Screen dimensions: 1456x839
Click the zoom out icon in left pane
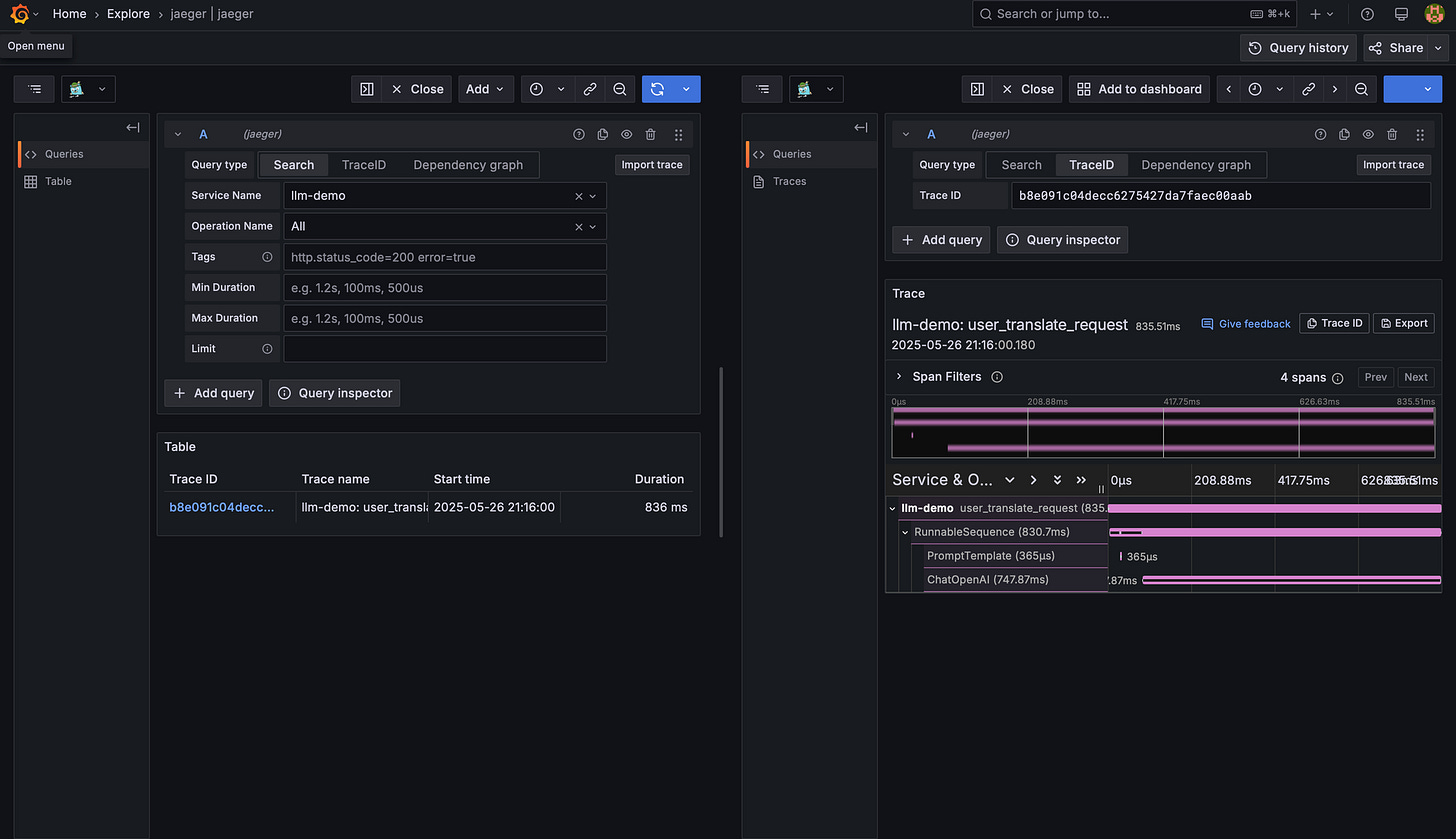pos(620,89)
